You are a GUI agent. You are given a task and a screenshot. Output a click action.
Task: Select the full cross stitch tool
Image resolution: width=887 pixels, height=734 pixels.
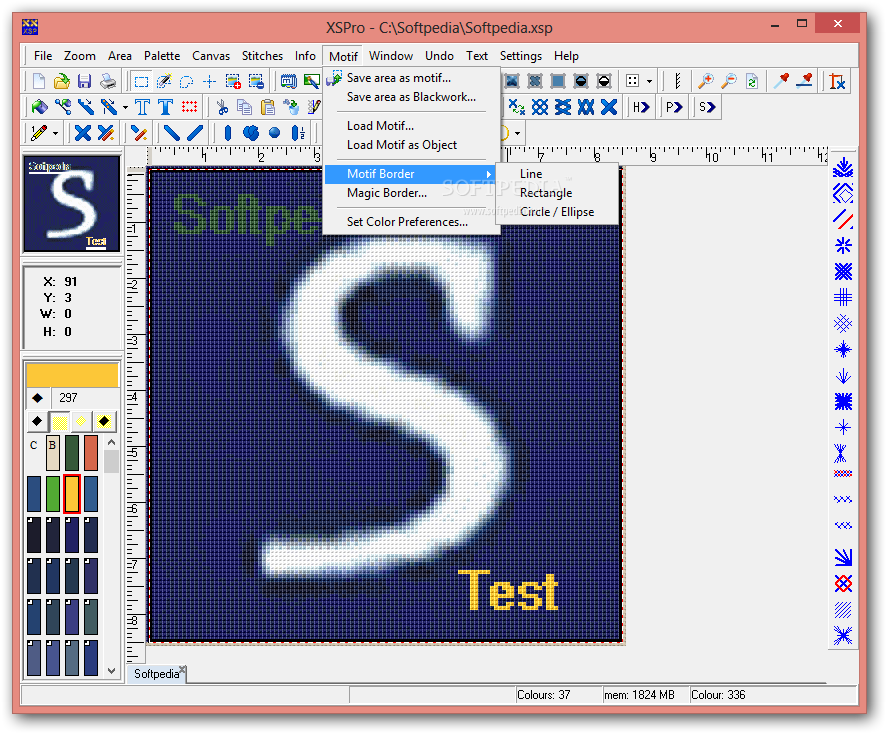click(x=83, y=133)
